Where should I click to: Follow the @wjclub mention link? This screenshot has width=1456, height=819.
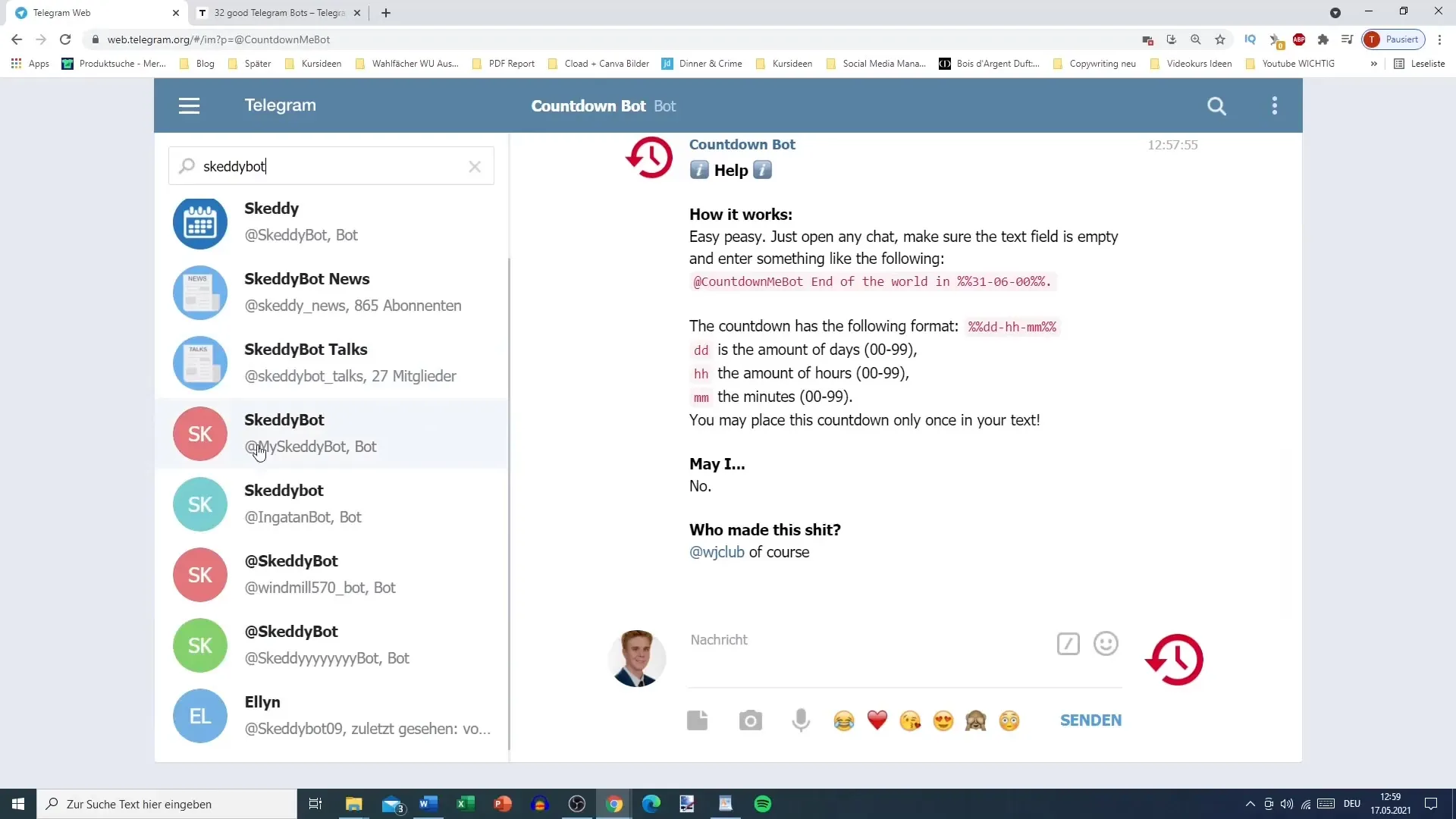pos(717,552)
